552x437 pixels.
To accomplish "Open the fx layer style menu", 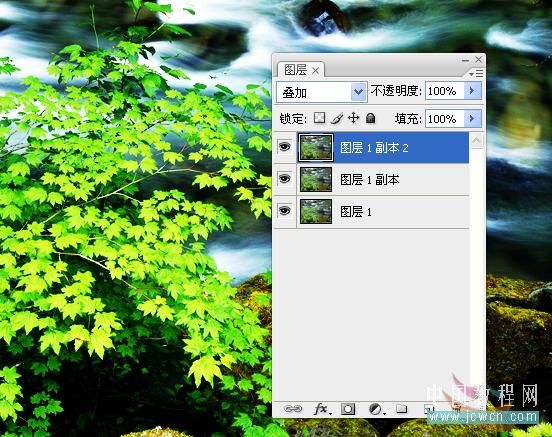I will tap(322, 409).
